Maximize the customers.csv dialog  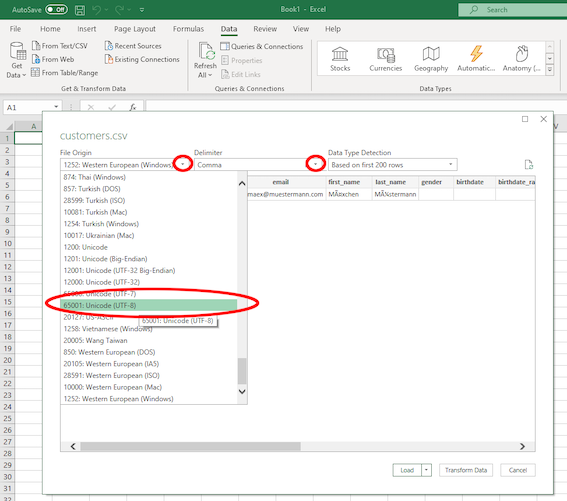click(x=525, y=119)
